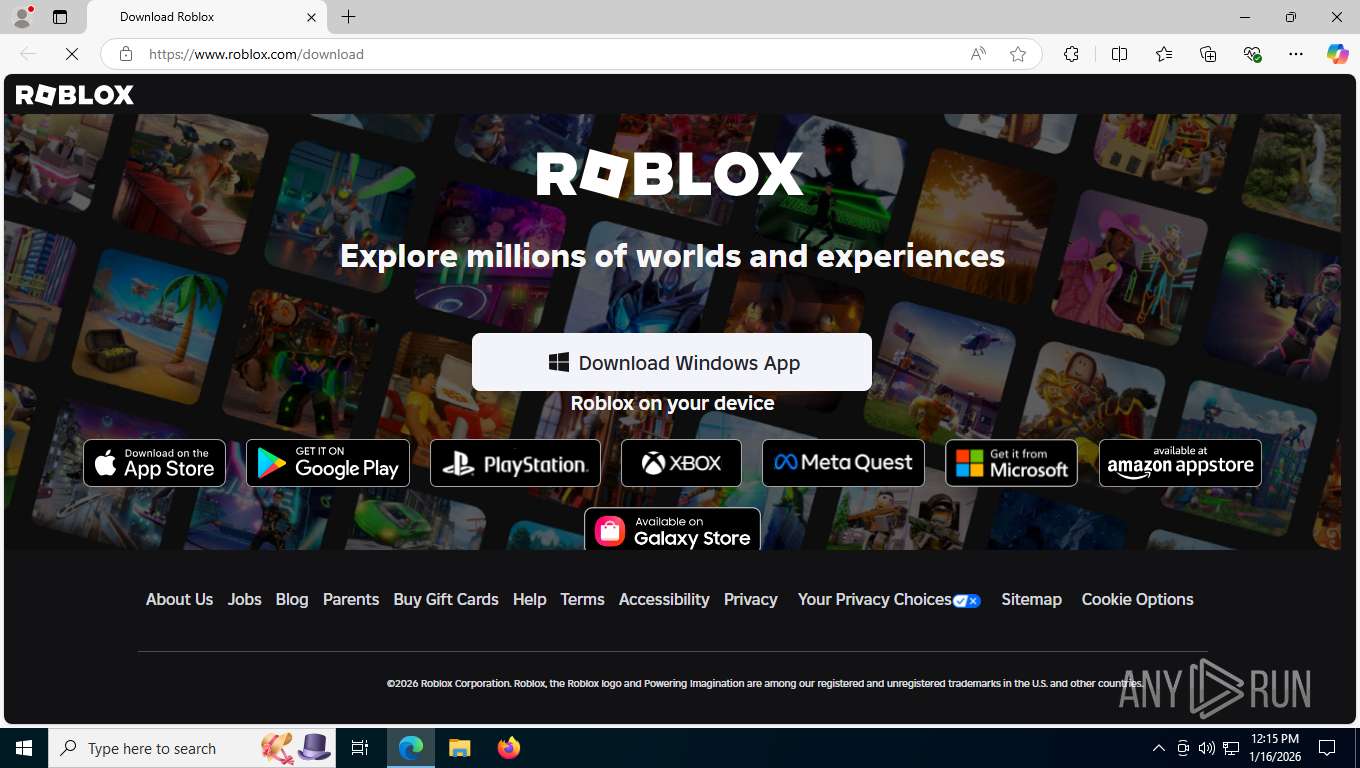This screenshot has width=1360, height=768.
Task: Open File Explorer from the taskbar
Action: click(x=459, y=748)
